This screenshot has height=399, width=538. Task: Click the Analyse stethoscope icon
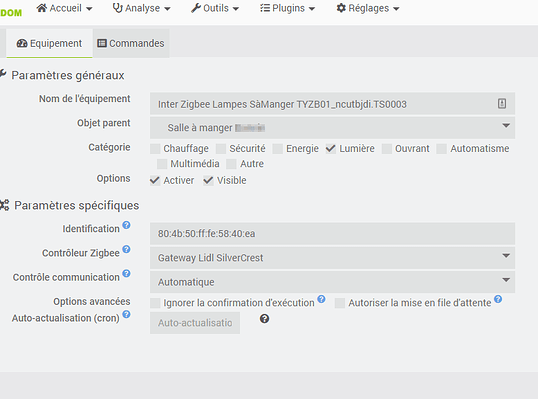click(x=117, y=8)
